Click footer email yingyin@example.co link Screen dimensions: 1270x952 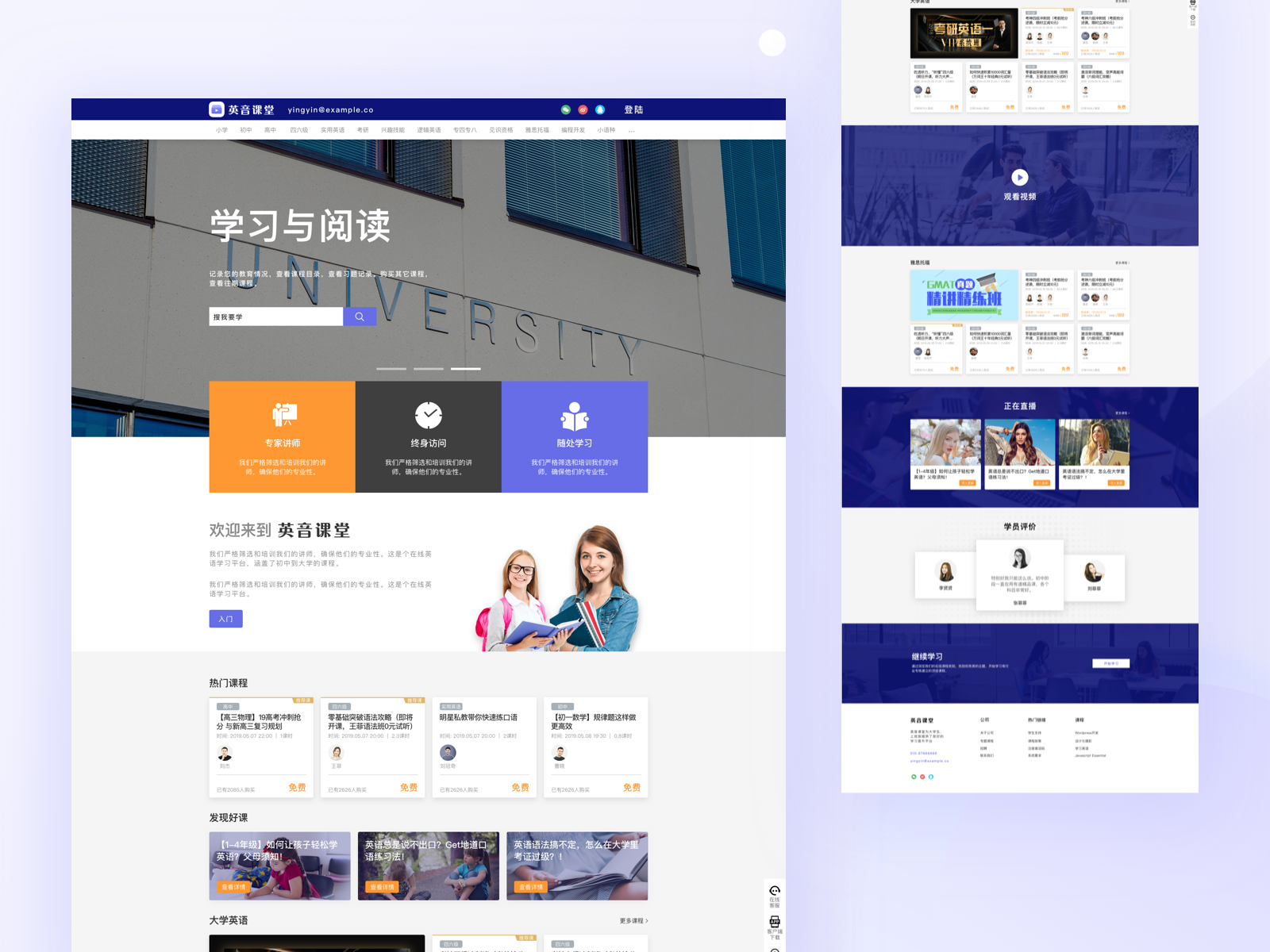tap(929, 761)
